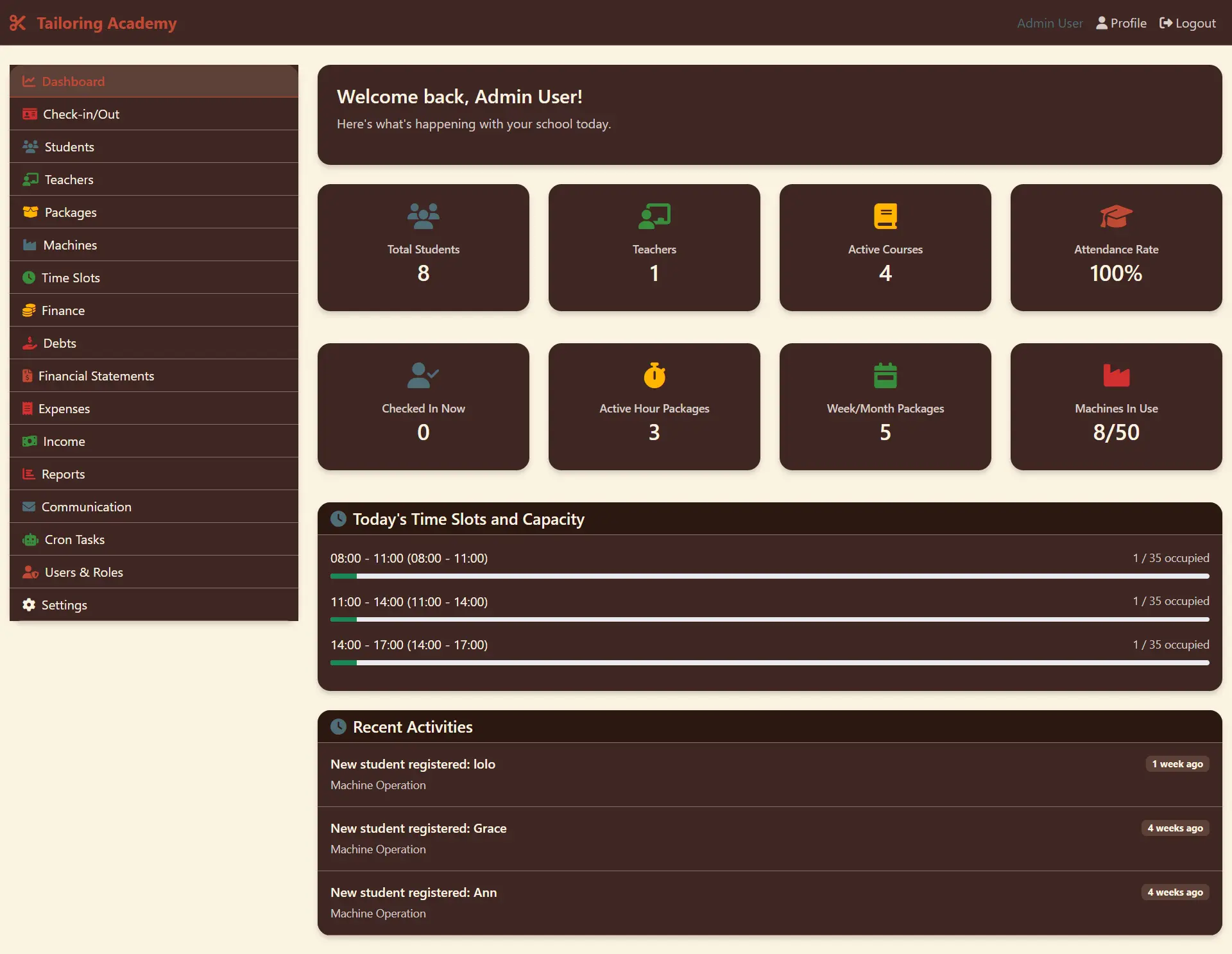The height and width of the screenshot is (954, 1232).
Task: Open the Profile link in header
Action: click(x=1121, y=23)
